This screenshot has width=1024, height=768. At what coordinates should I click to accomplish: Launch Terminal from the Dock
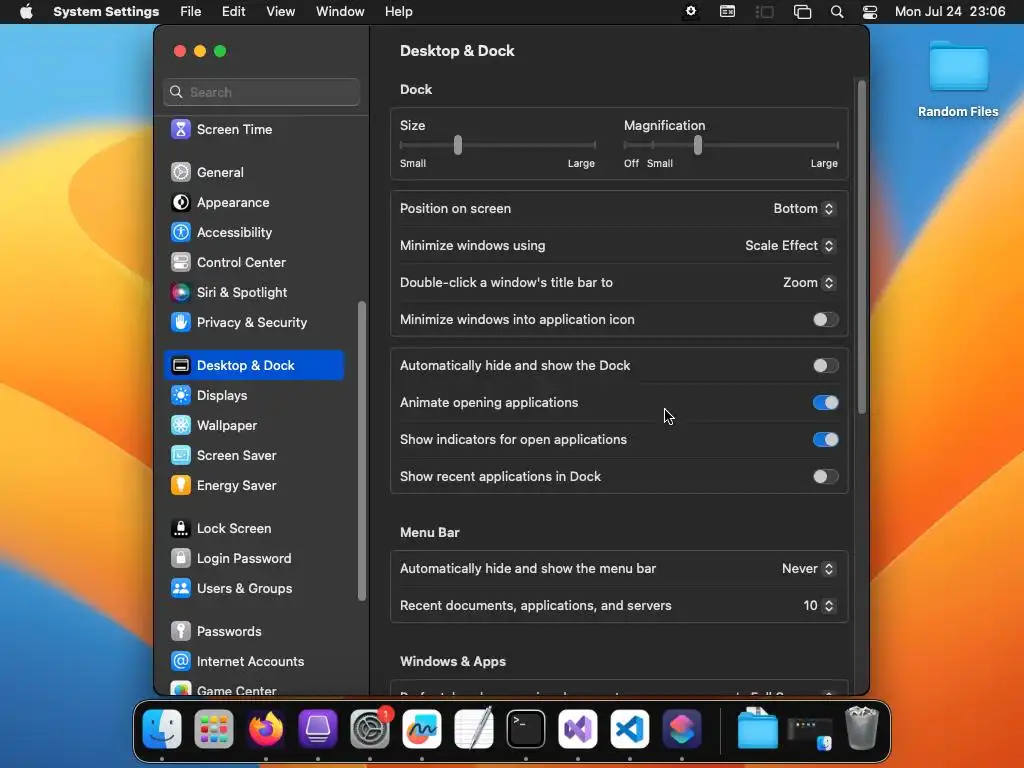[x=526, y=729]
